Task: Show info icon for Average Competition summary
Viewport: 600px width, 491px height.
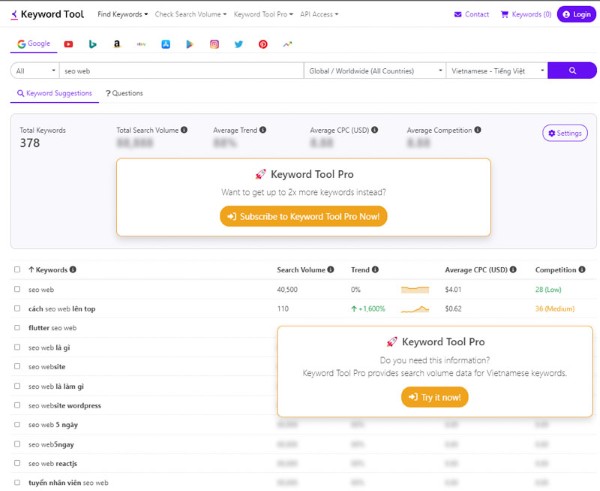Action: 478,130
